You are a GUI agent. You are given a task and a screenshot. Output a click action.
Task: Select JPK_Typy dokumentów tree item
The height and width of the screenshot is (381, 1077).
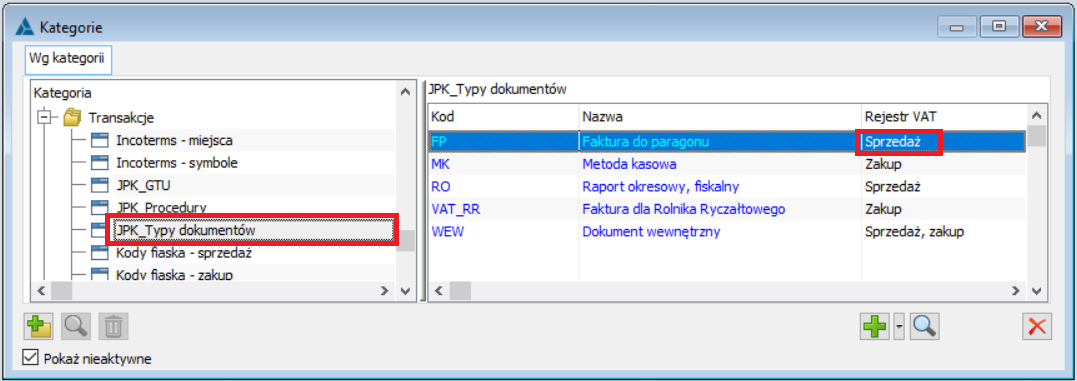[187, 230]
